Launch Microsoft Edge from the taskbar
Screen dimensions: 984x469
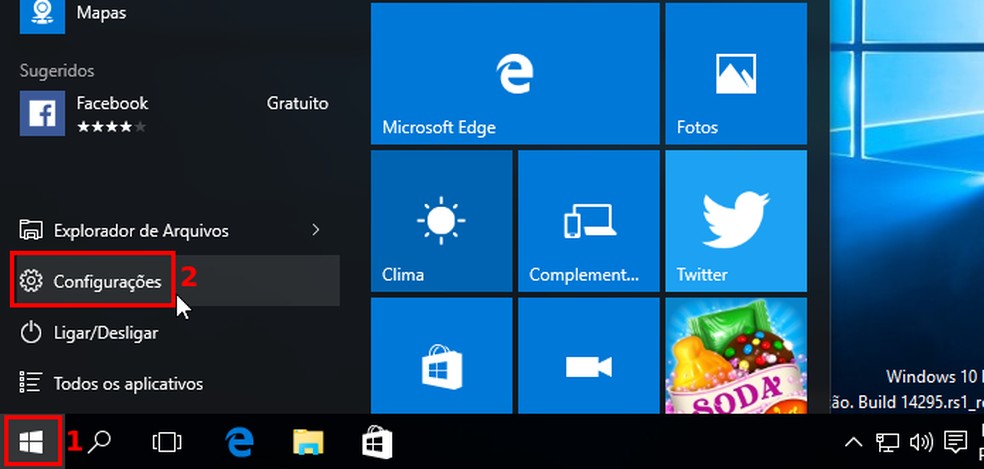[x=239, y=442]
